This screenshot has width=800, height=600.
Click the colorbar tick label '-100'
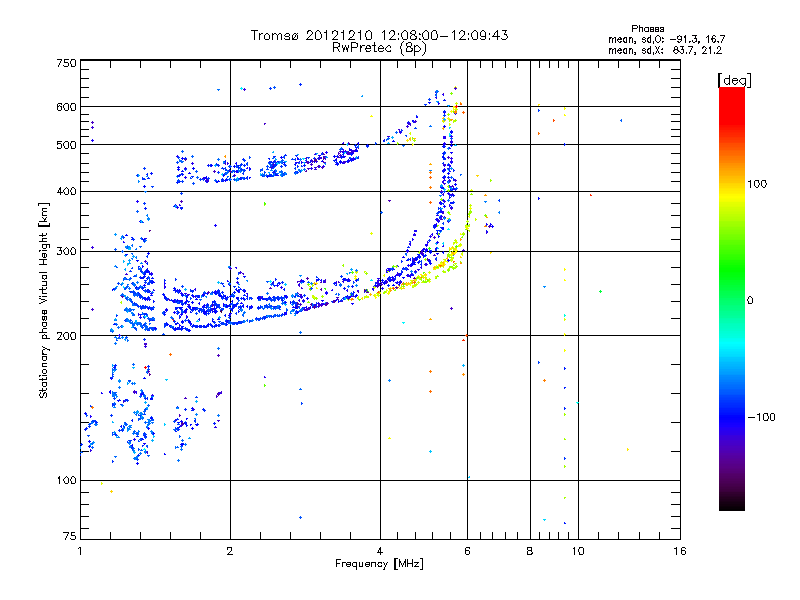click(x=762, y=417)
